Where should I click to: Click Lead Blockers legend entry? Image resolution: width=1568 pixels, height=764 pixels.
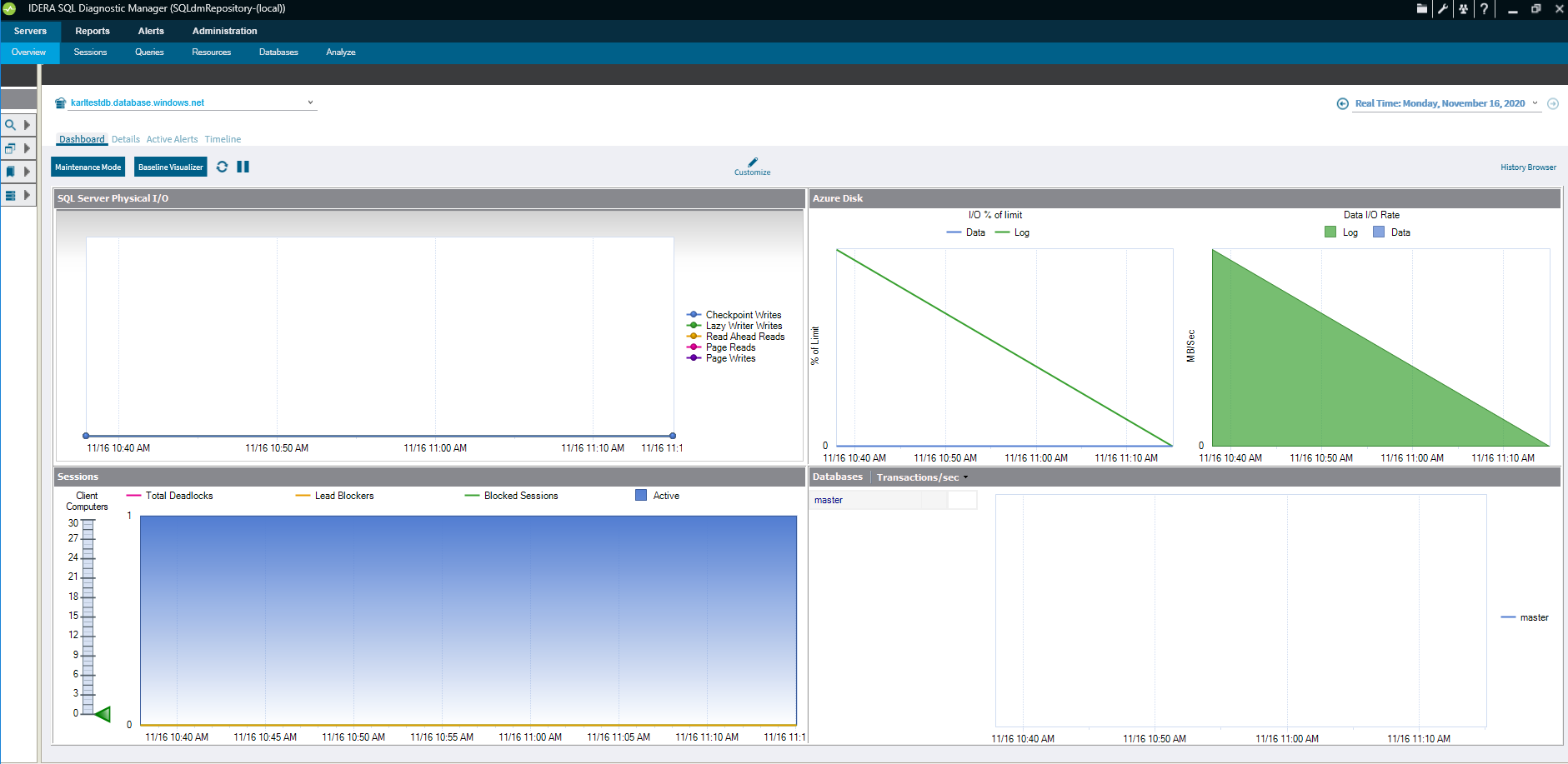(335, 496)
